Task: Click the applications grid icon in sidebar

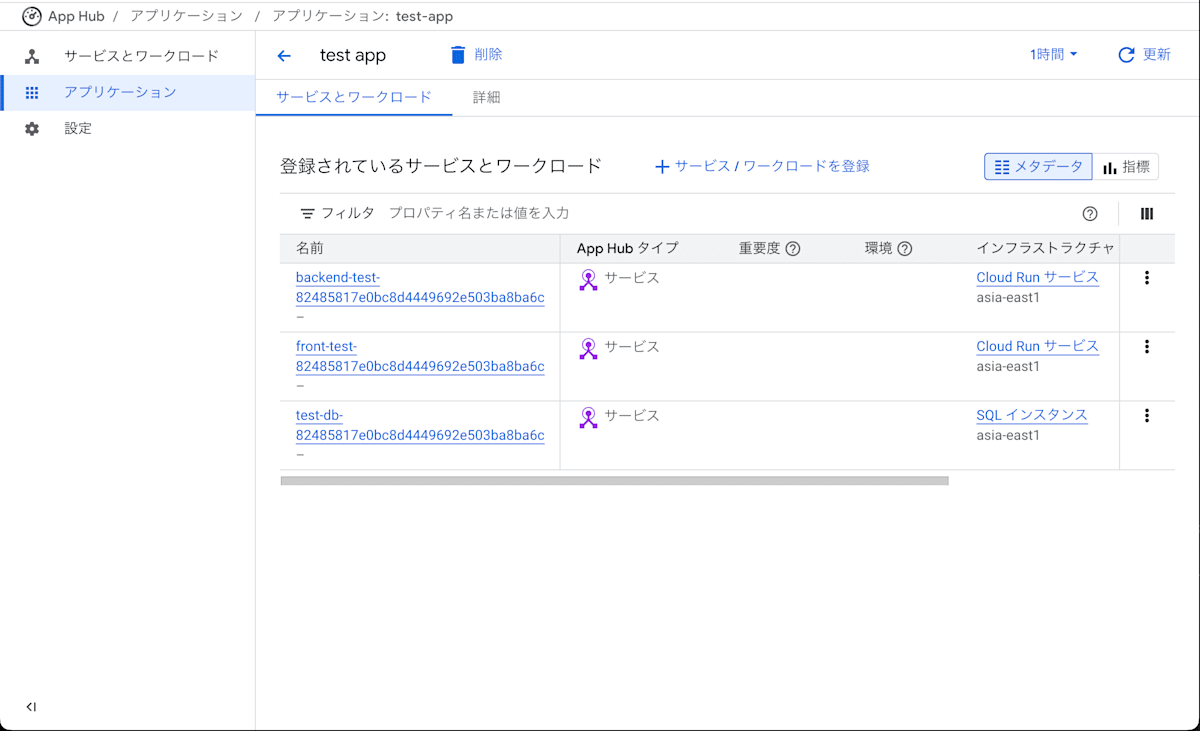Action: (x=32, y=92)
